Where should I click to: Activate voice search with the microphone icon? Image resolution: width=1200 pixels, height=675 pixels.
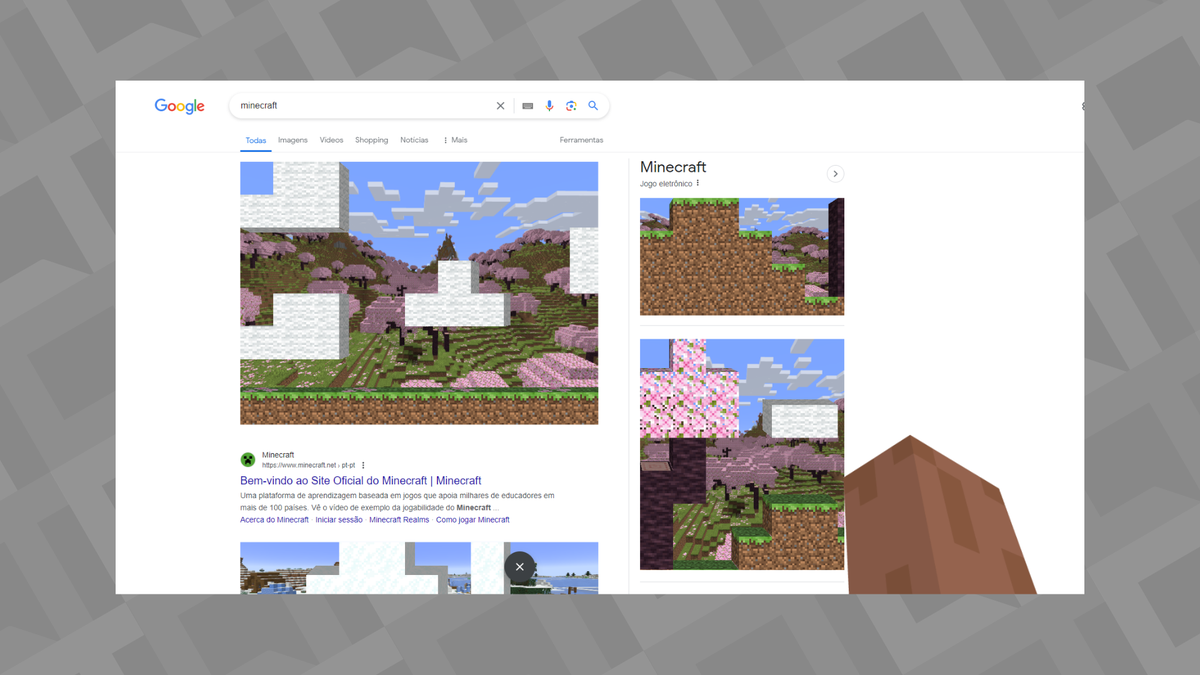point(549,105)
